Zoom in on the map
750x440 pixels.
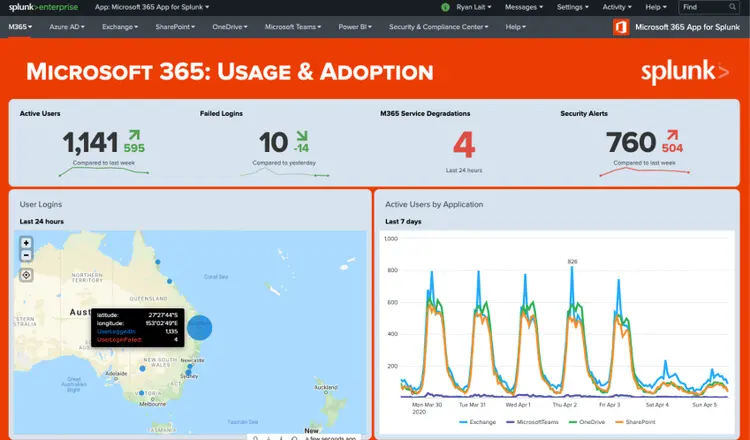pyautogui.click(x=26, y=243)
